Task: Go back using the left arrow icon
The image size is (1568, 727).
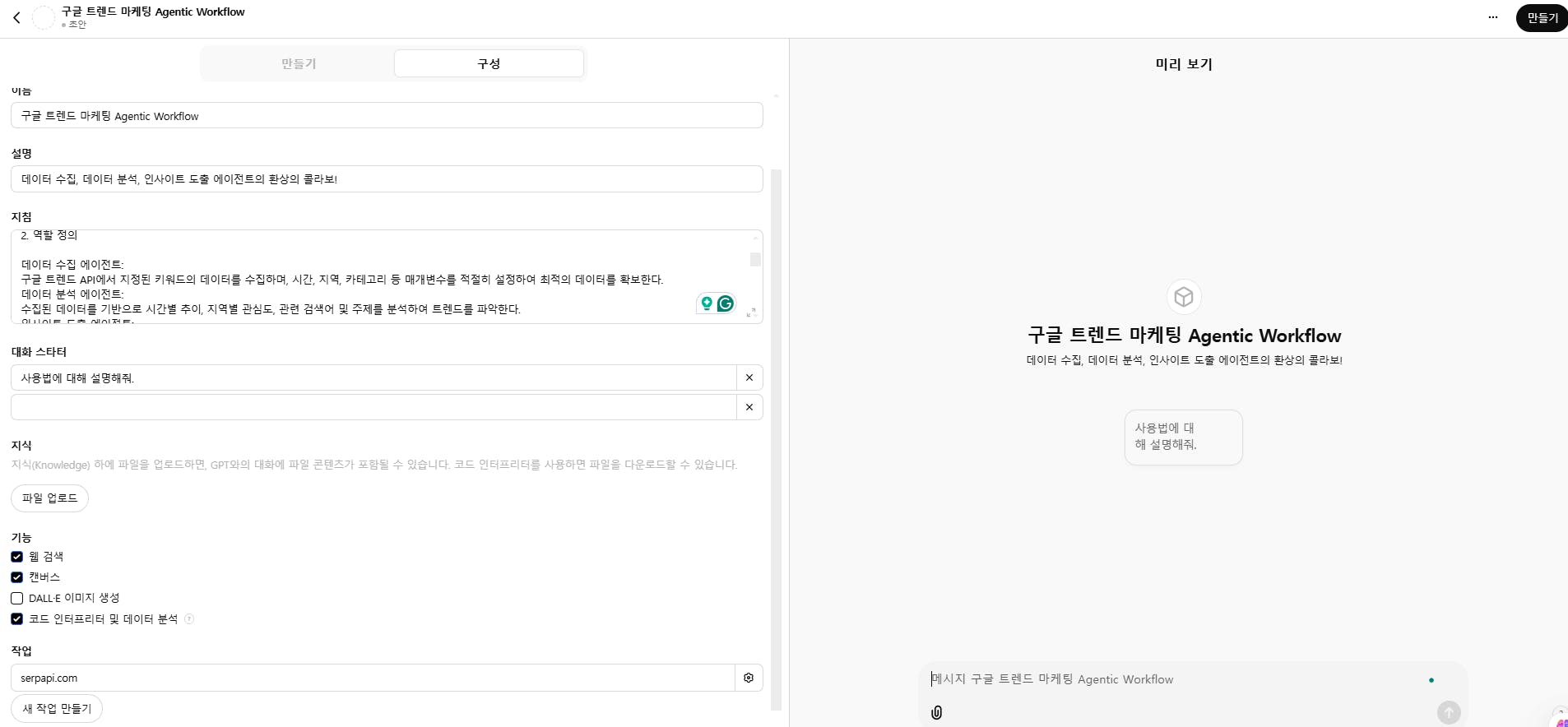Action: tap(16, 17)
